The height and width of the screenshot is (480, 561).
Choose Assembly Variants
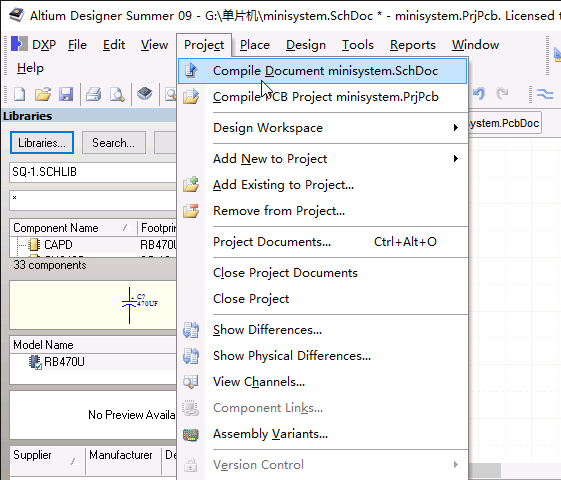(322, 434)
